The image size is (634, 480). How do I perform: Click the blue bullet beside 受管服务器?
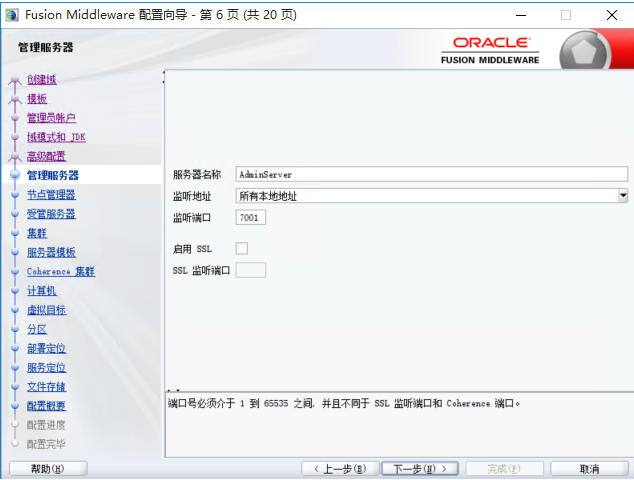coord(15,214)
